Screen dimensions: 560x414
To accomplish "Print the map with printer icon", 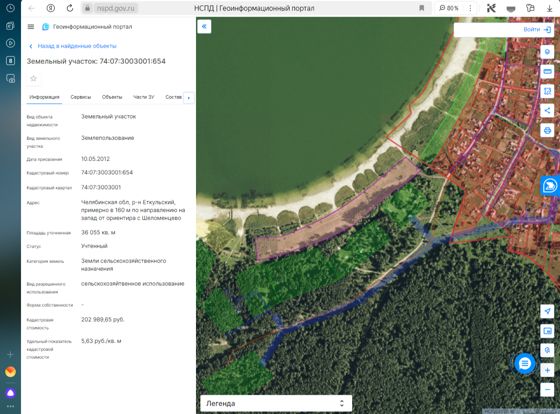I will click(x=547, y=130).
